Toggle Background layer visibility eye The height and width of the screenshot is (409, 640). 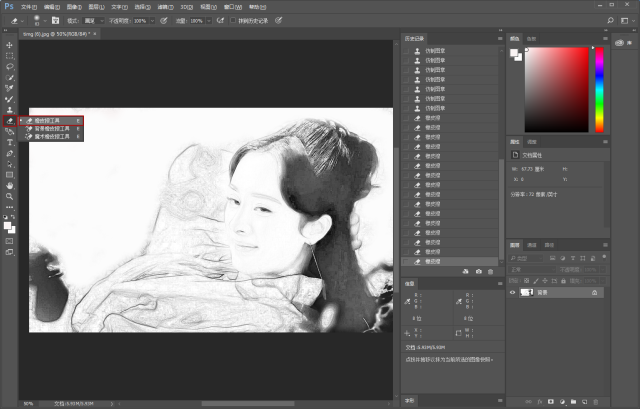tap(513, 292)
